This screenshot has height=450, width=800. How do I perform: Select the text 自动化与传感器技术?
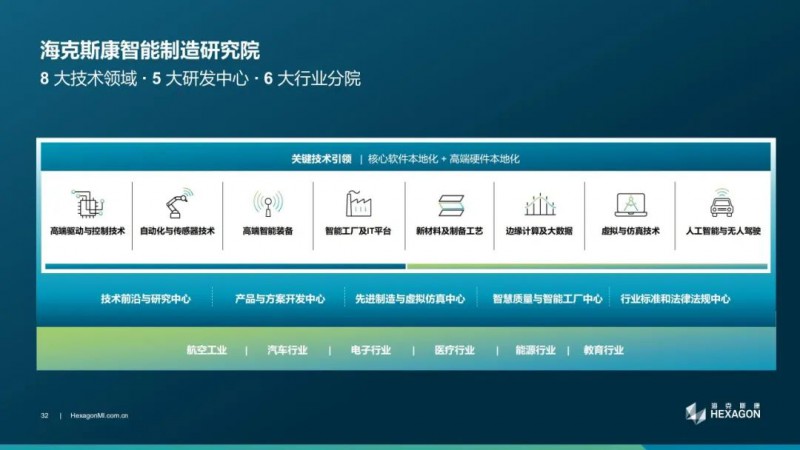click(x=178, y=231)
